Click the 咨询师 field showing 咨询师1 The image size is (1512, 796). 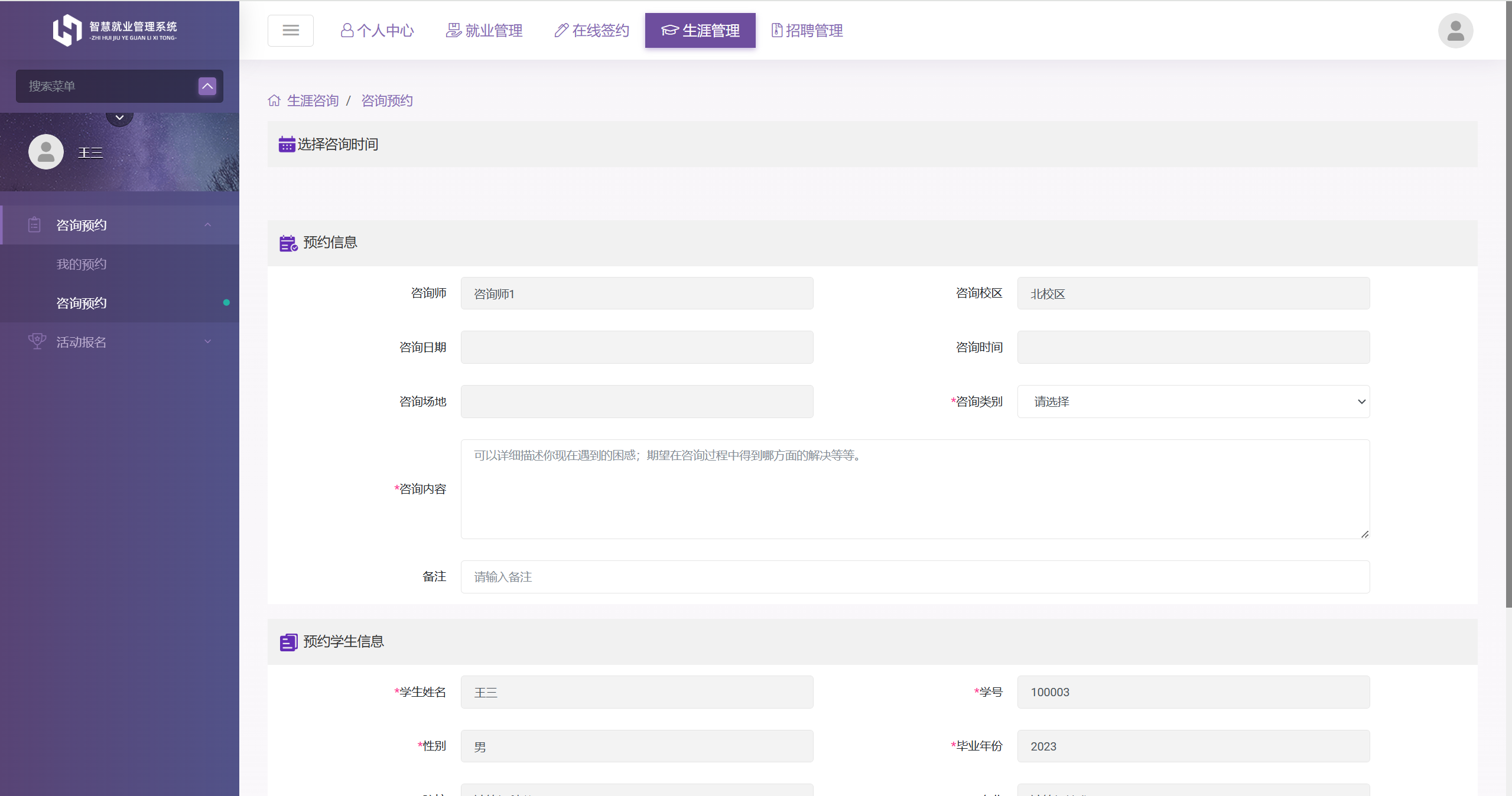point(637,293)
